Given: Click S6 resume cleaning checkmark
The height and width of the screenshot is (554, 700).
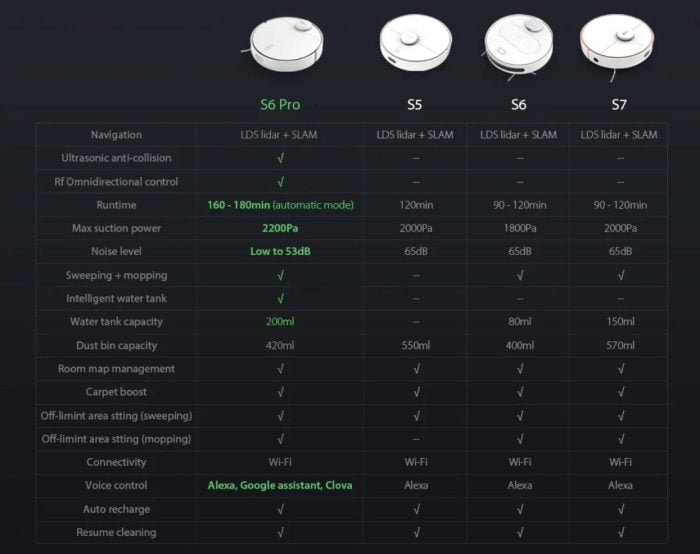Looking at the screenshot, I should coord(520,532).
